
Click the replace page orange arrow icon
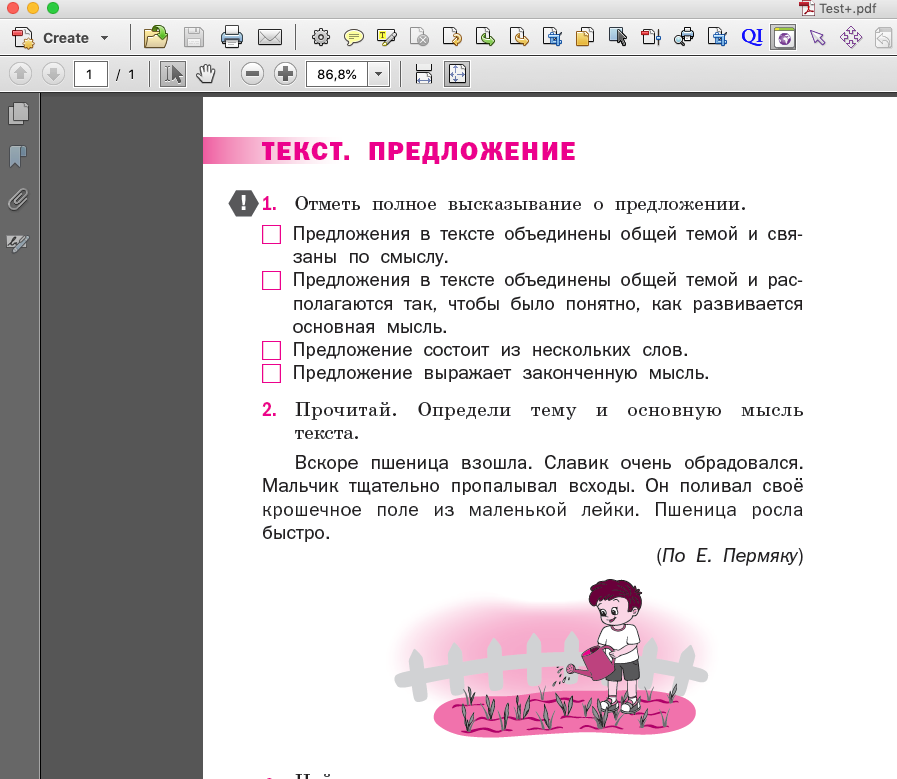[x=519, y=38]
